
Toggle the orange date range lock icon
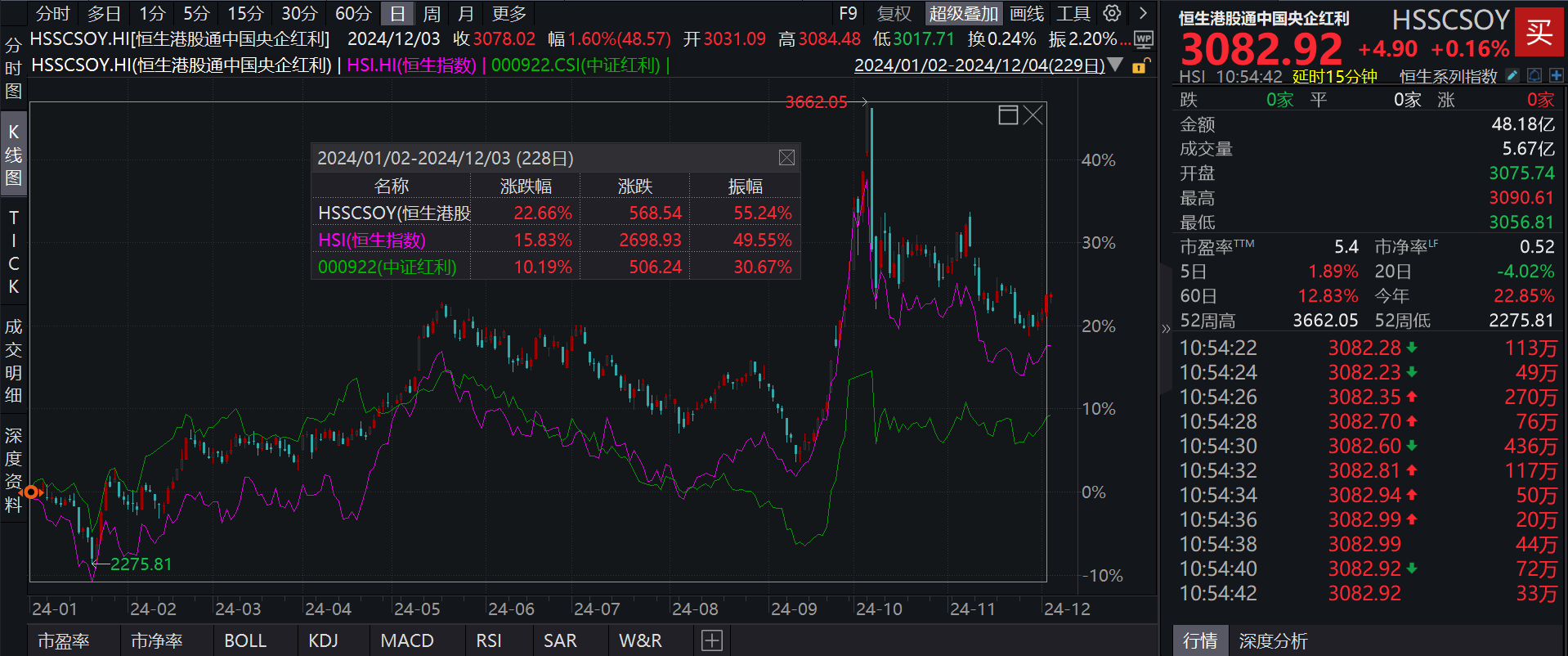[x=1140, y=65]
